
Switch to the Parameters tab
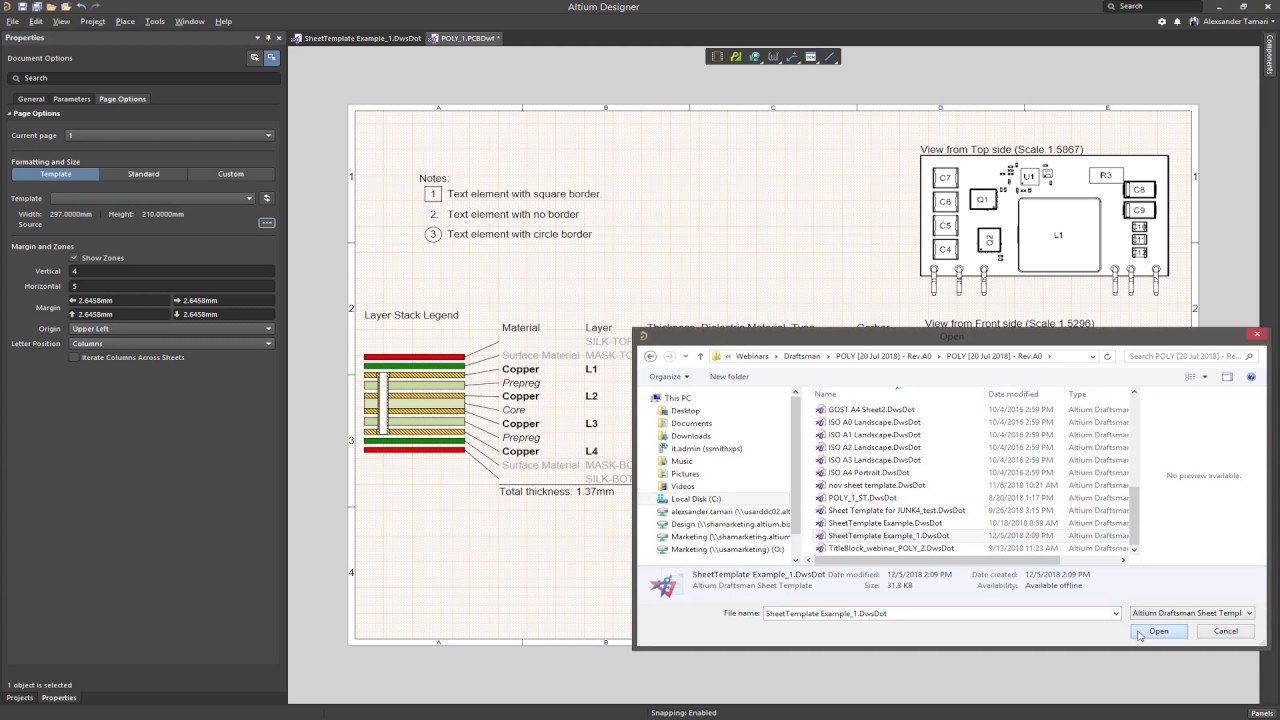pyautogui.click(x=72, y=99)
